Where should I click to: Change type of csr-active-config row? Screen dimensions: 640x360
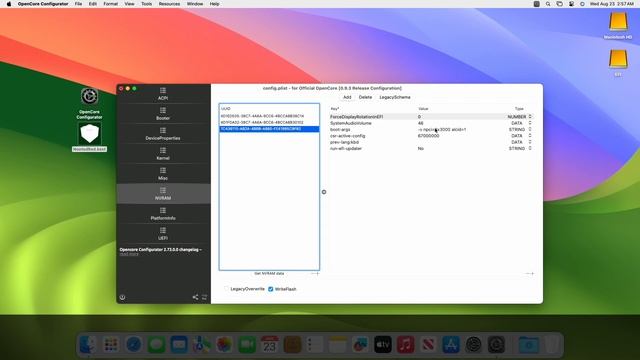530,136
